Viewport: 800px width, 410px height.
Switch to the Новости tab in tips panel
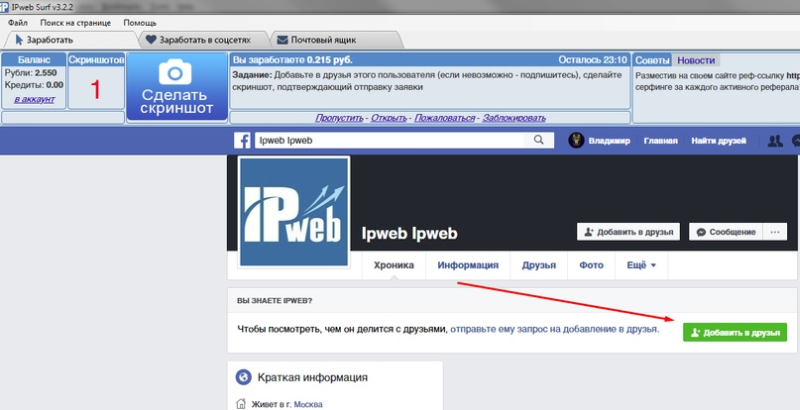(x=695, y=60)
